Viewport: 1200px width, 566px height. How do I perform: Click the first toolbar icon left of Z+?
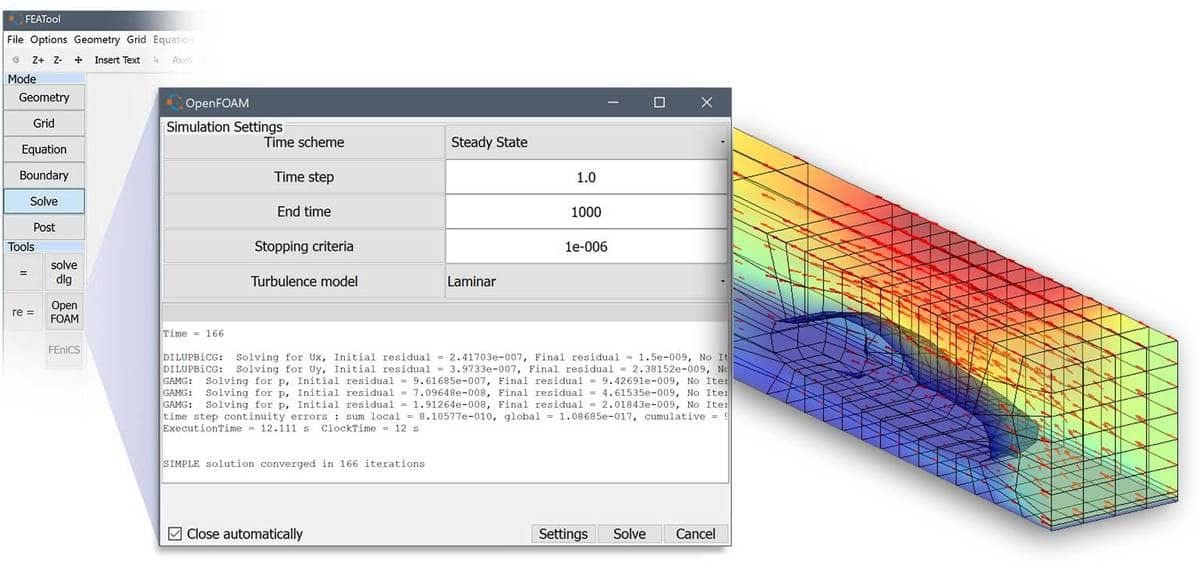tap(16, 60)
